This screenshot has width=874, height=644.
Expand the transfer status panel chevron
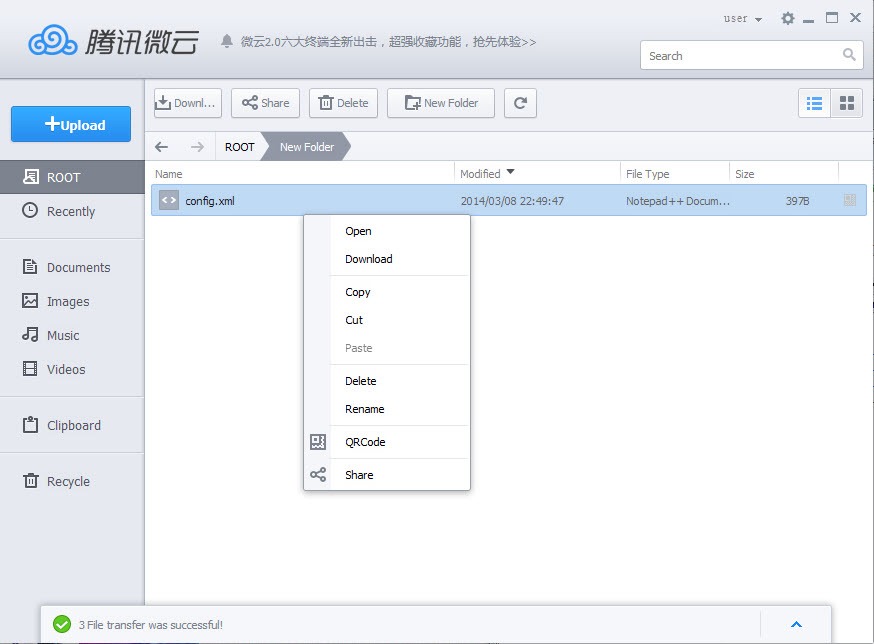coord(797,624)
